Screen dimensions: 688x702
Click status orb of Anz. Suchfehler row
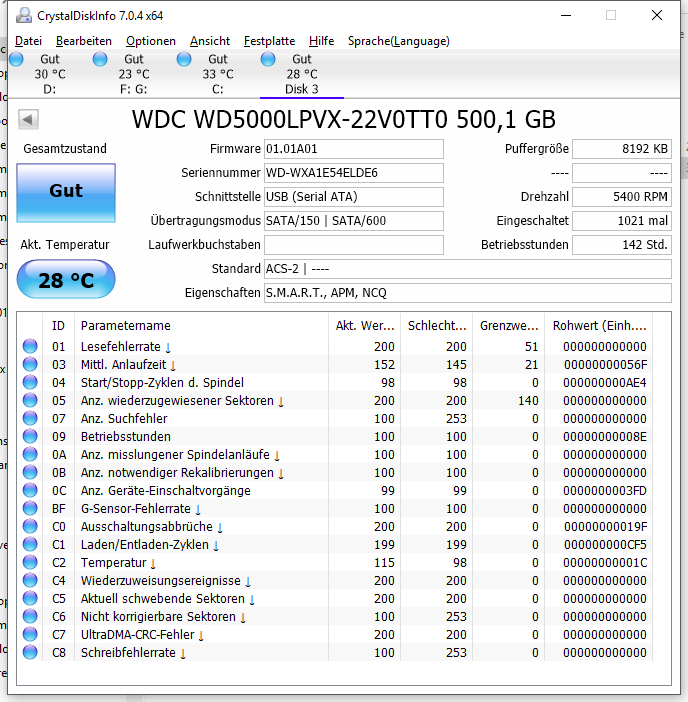pos(30,418)
